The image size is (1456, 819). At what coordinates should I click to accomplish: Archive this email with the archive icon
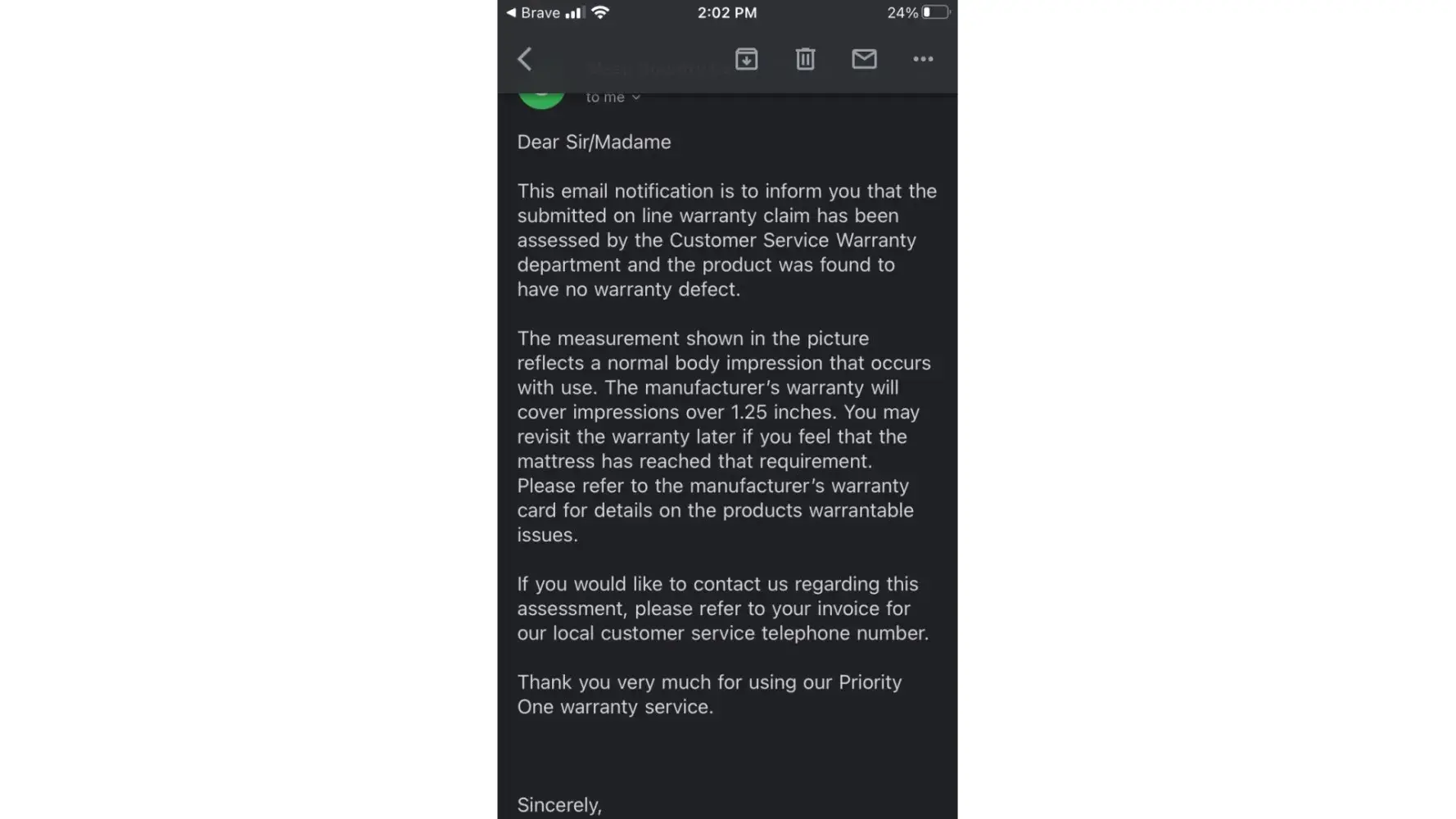746,59
